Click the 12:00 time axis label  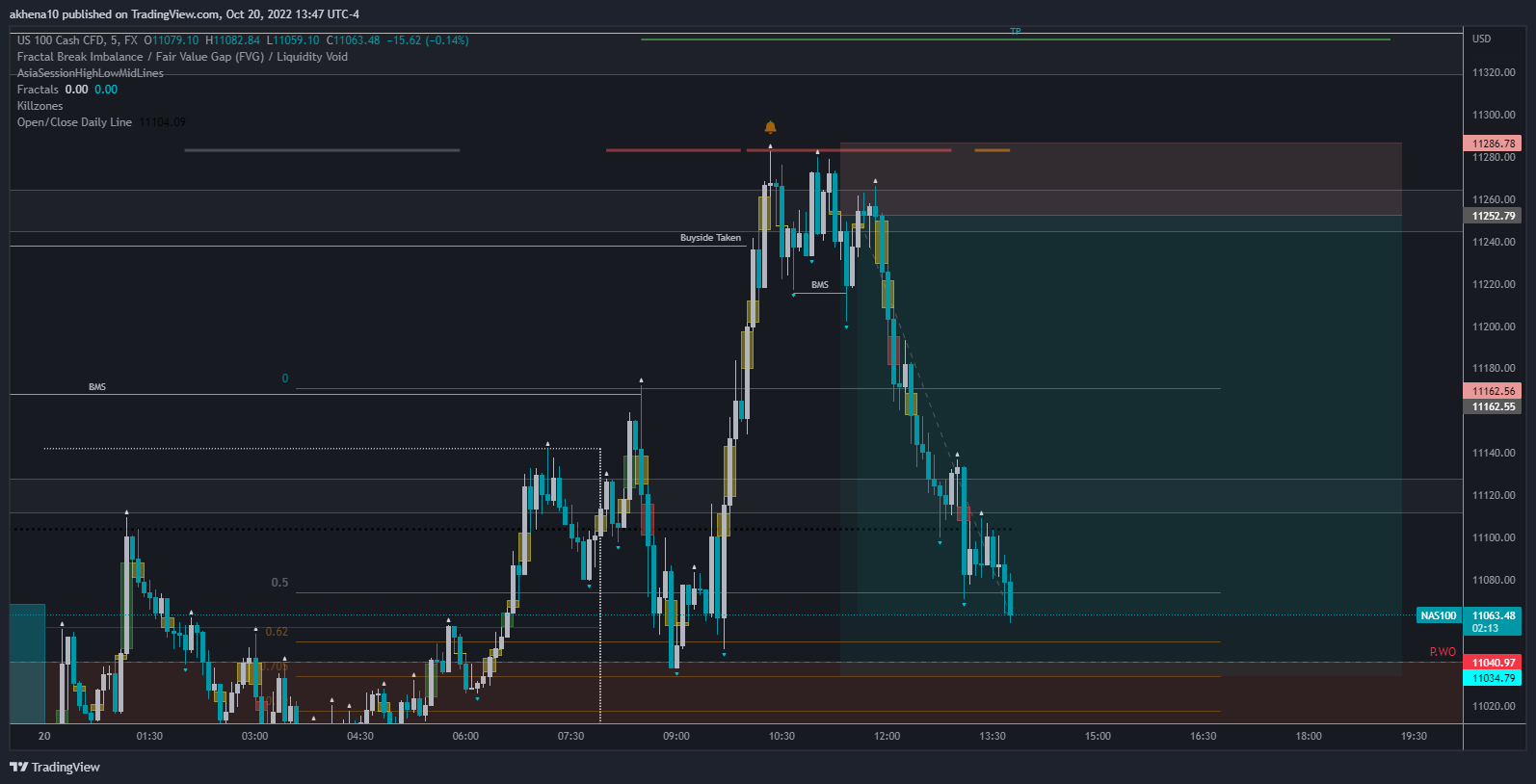[887, 736]
